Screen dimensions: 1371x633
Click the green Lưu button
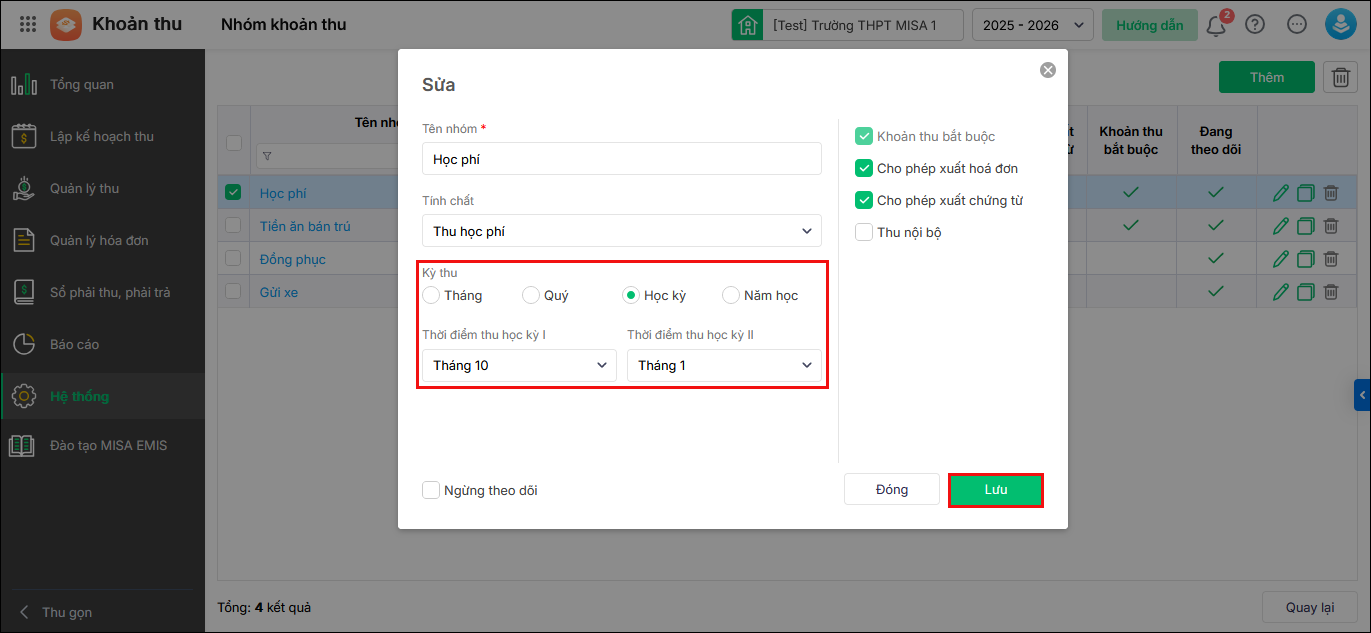(995, 490)
